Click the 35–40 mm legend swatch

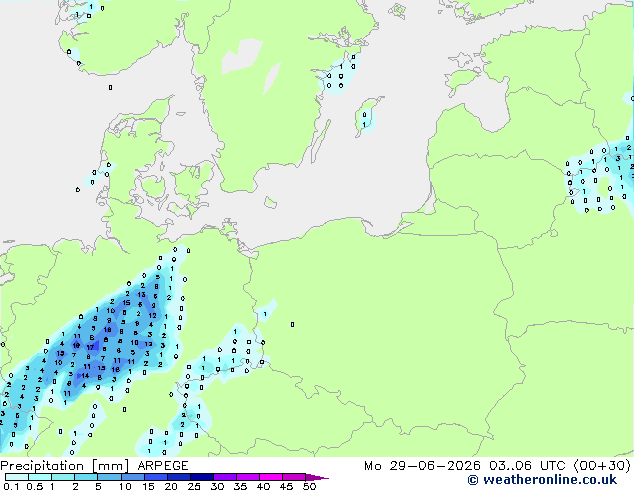tap(248, 477)
